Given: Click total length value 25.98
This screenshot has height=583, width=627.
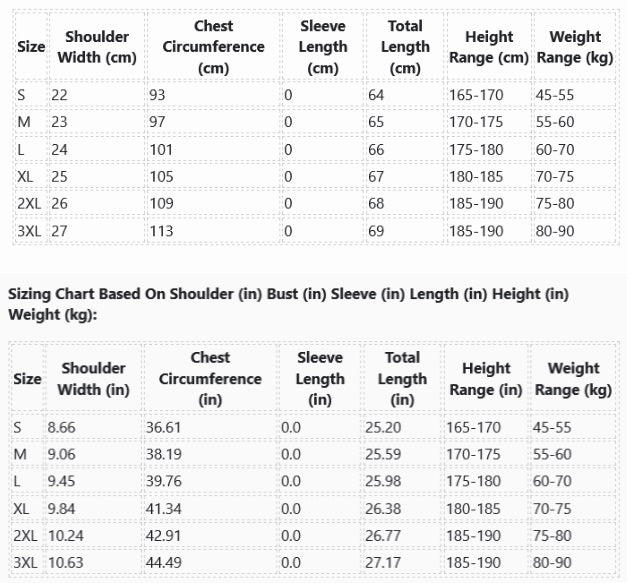Looking at the screenshot, I should (383, 481).
